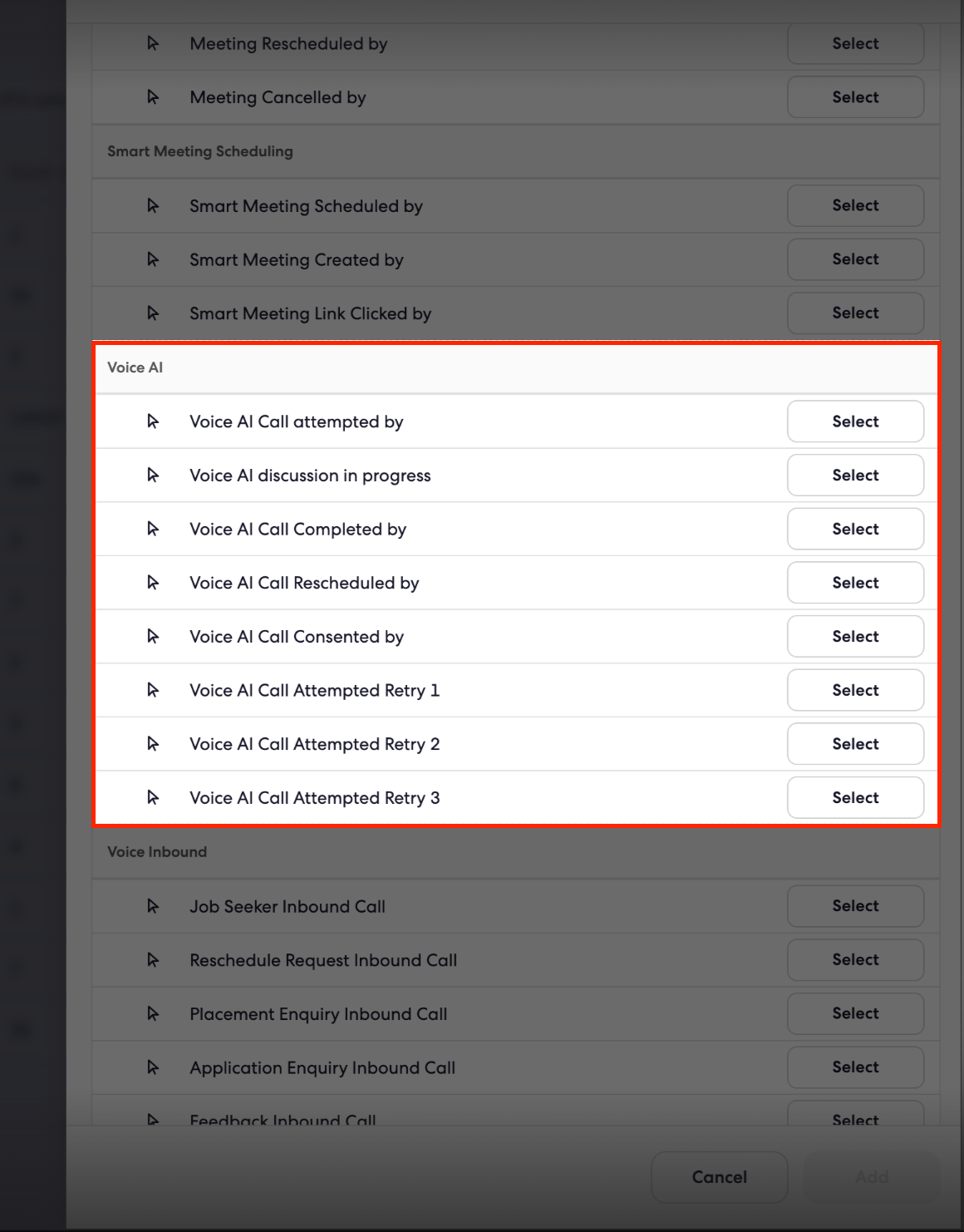Click cursor icon beside Smart Meeting Created by
The height and width of the screenshot is (1232, 964).
(153, 259)
